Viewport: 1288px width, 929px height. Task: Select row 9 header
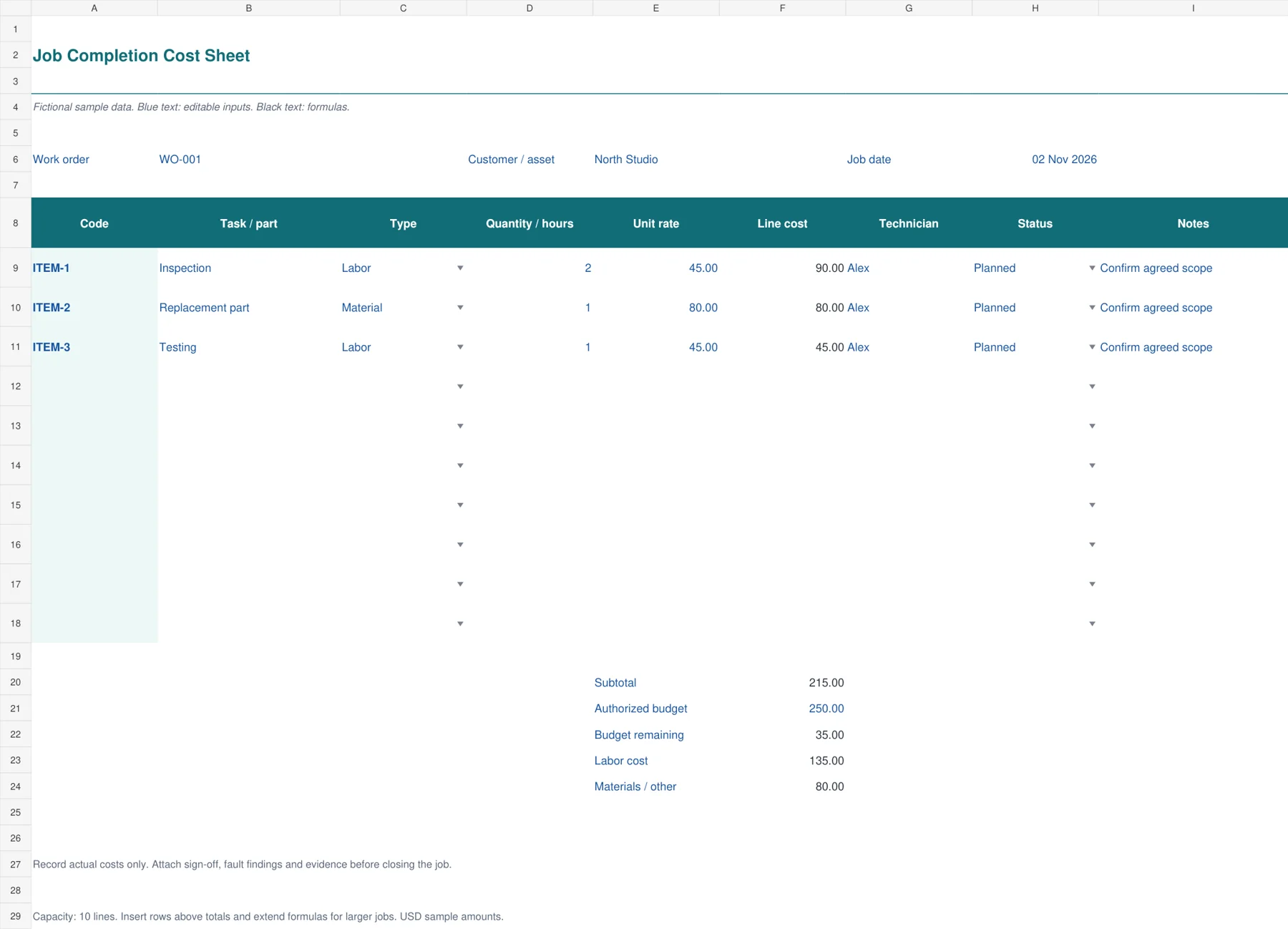coord(16,268)
